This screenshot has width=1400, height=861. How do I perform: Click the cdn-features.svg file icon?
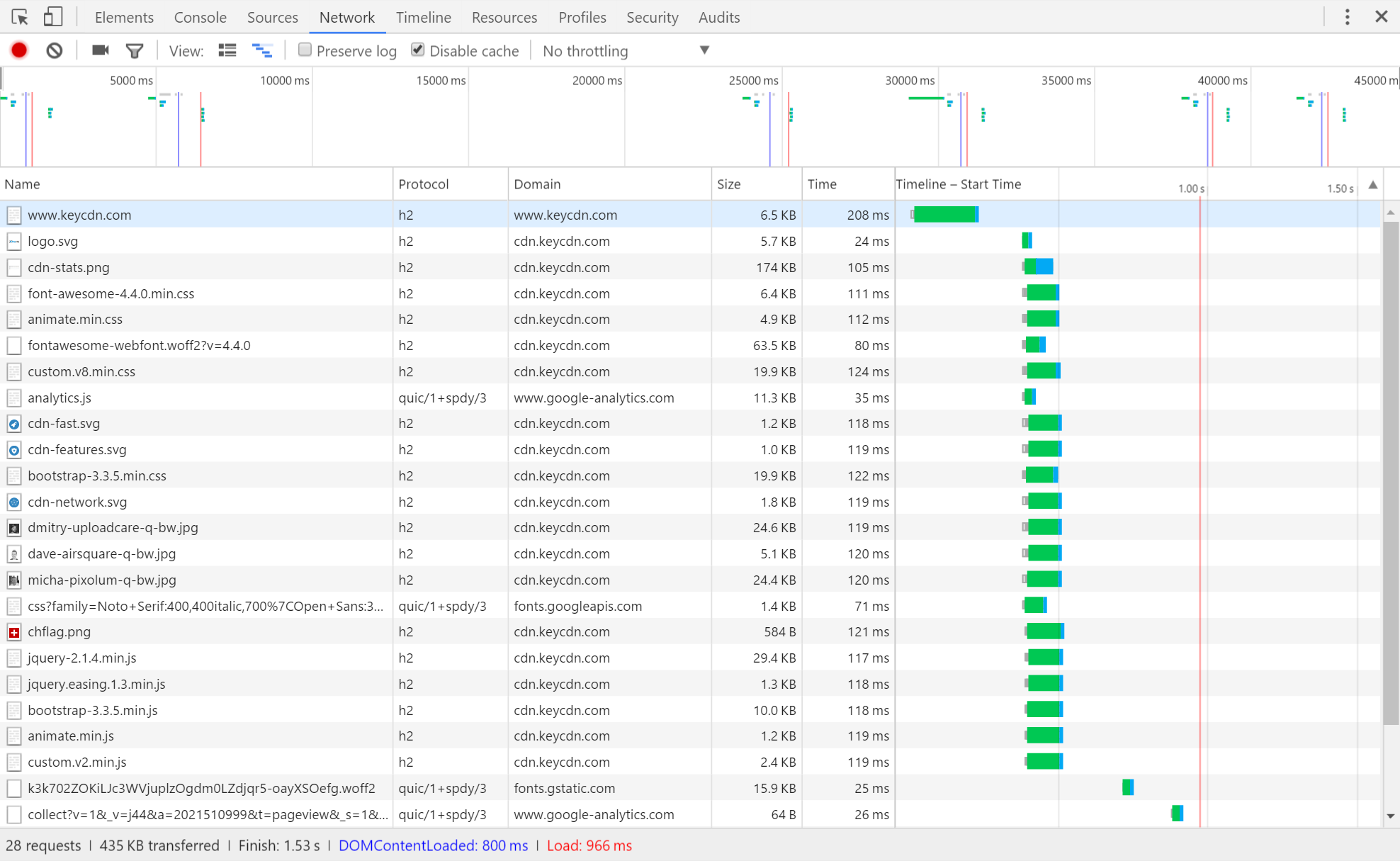(x=14, y=450)
